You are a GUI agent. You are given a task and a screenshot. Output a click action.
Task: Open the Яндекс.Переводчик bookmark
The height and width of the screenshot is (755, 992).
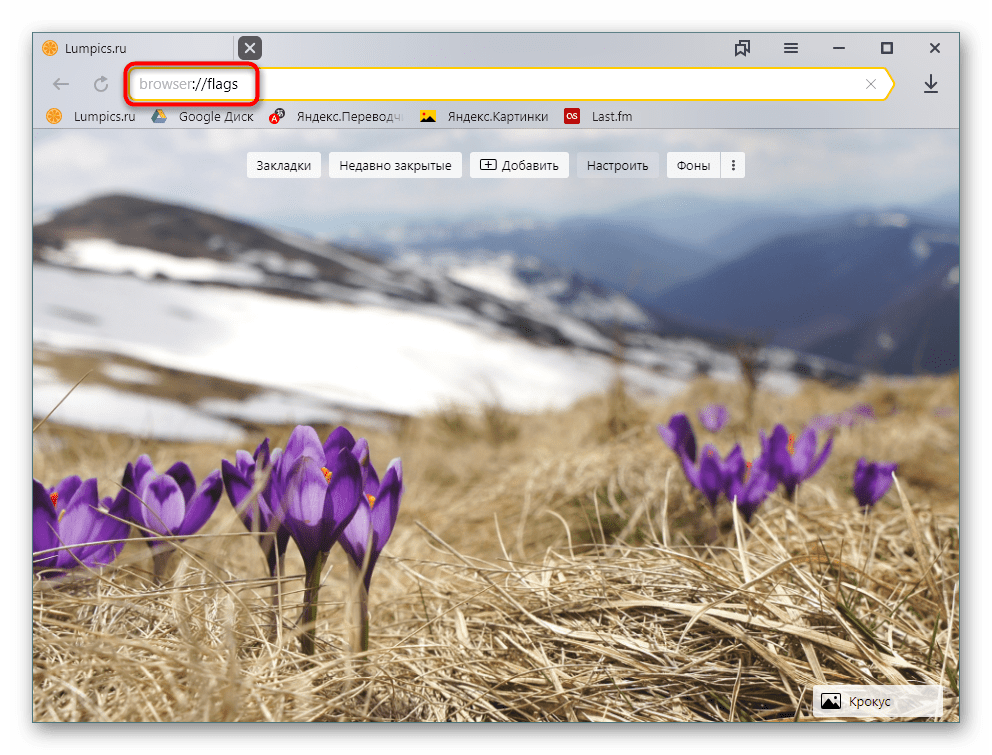[336, 116]
